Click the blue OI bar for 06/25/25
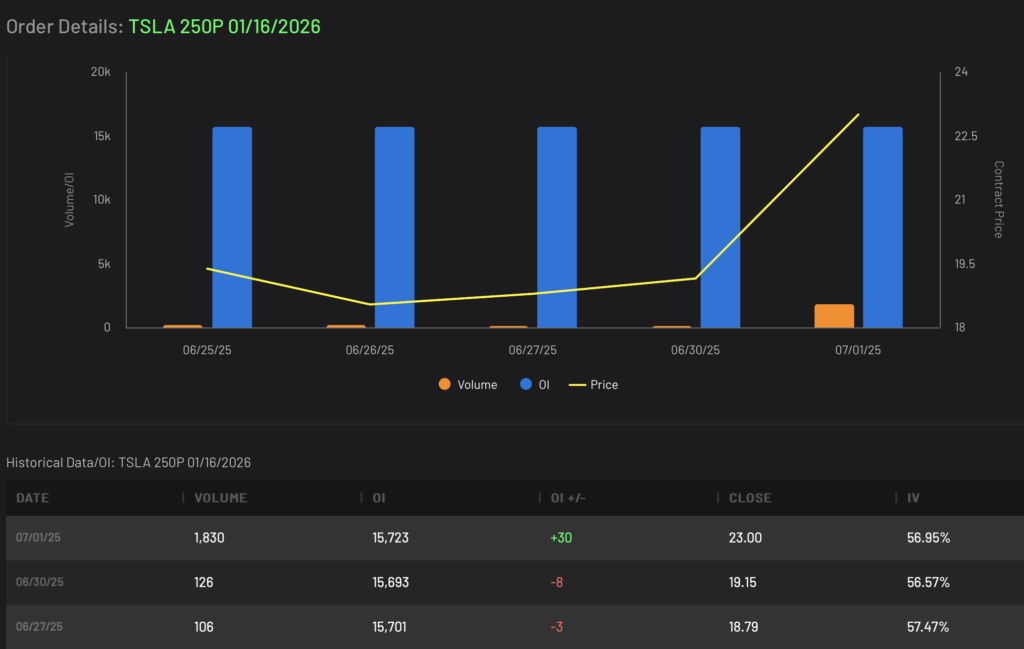This screenshot has width=1024, height=649. click(x=232, y=227)
